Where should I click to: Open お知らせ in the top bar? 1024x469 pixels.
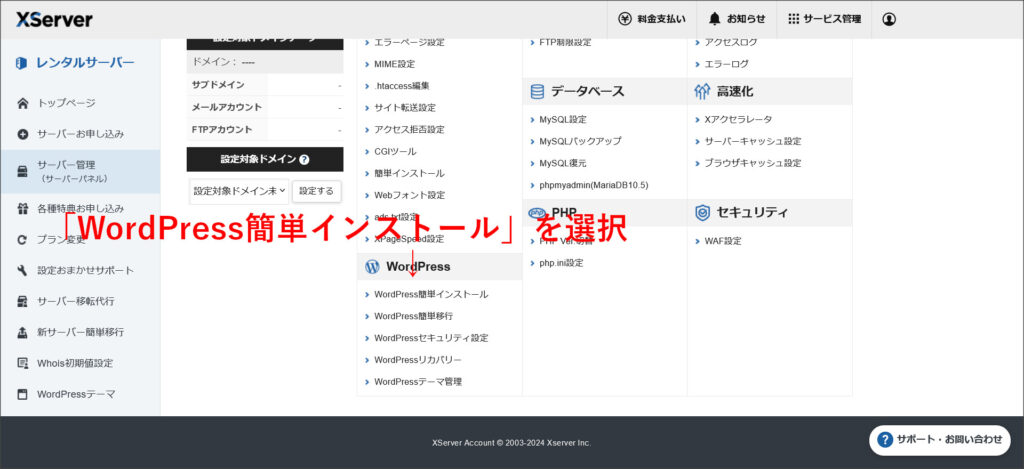point(737,19)
